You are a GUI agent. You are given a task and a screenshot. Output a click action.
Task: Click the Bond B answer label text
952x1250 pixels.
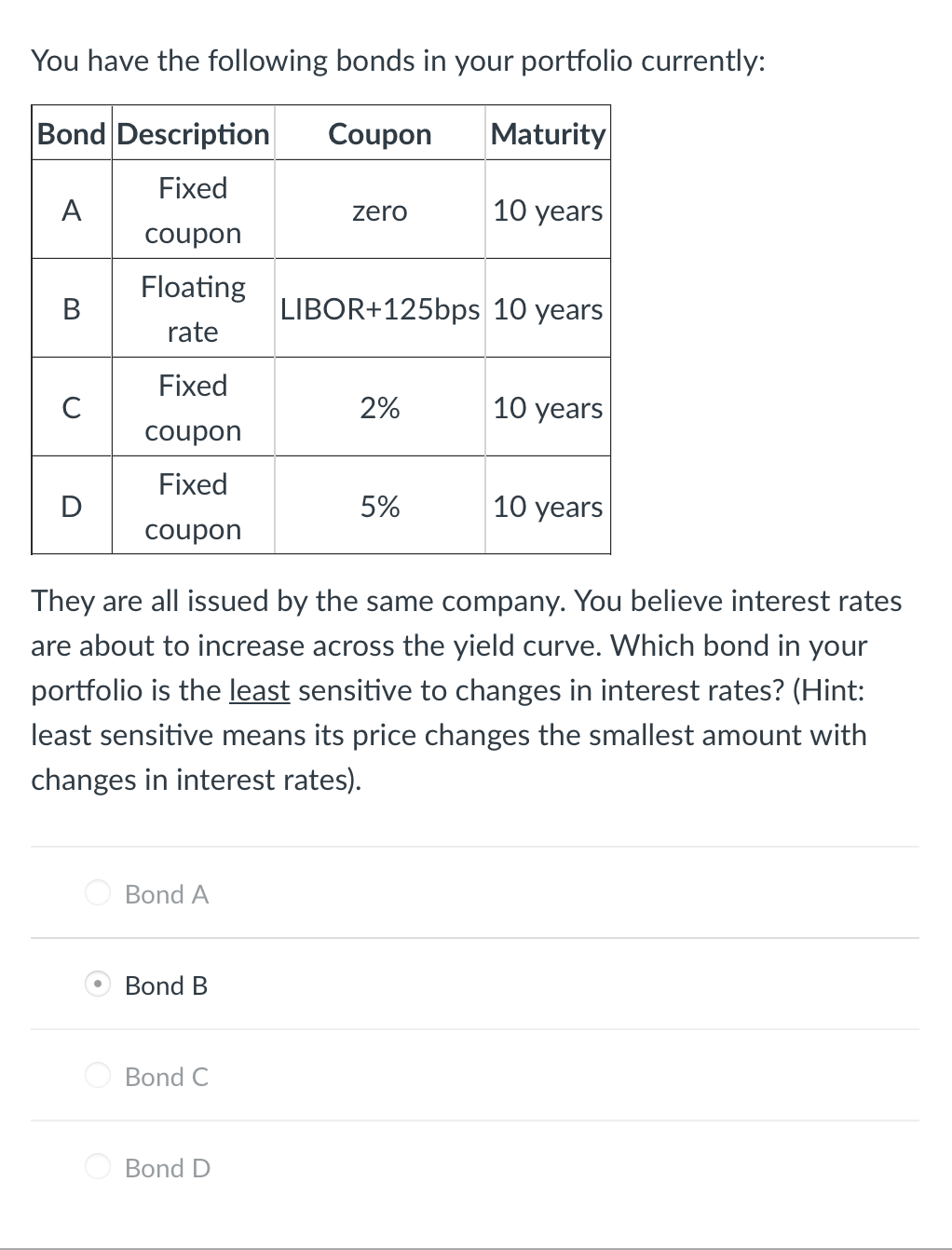167,985
